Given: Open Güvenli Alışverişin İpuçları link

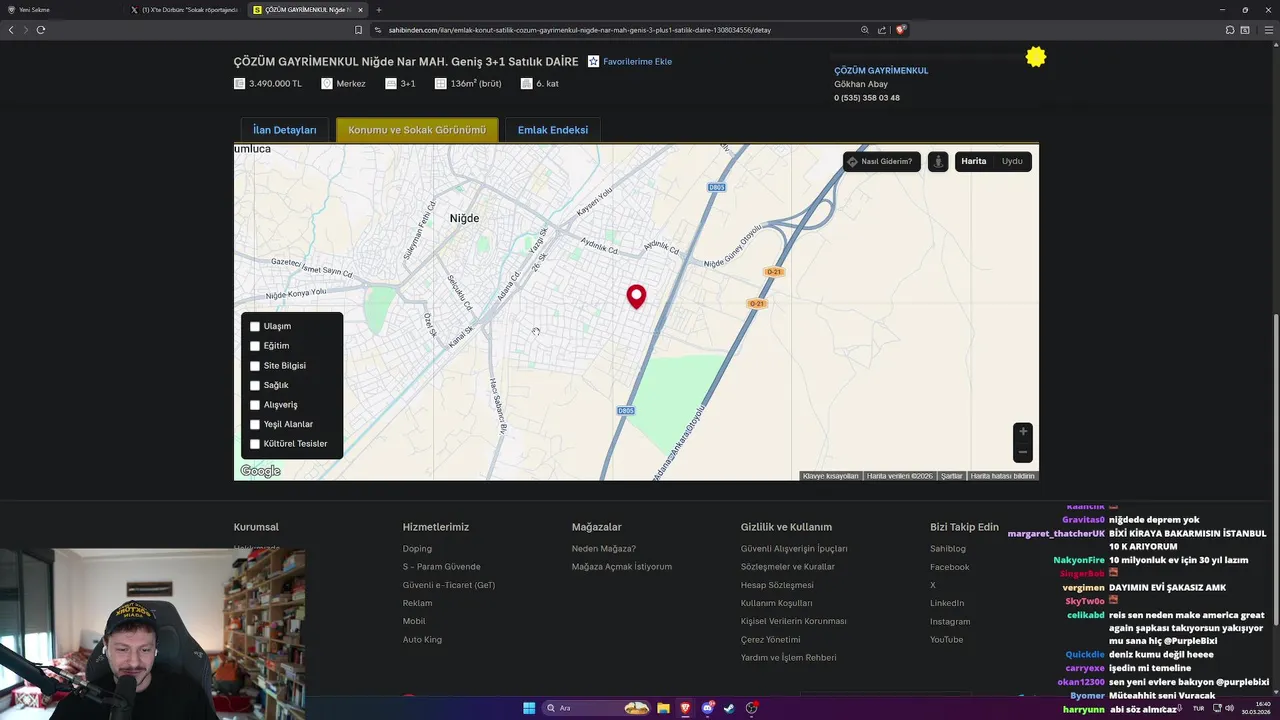Looking at the screenshot, I should click(794, 549).
